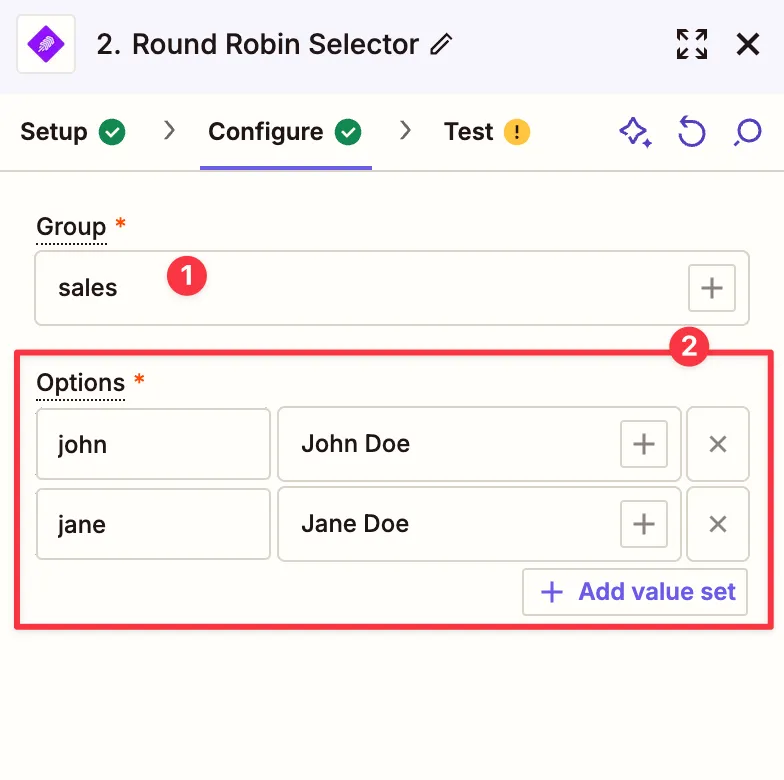Click the pencil icon to rename step

point(441,45)
